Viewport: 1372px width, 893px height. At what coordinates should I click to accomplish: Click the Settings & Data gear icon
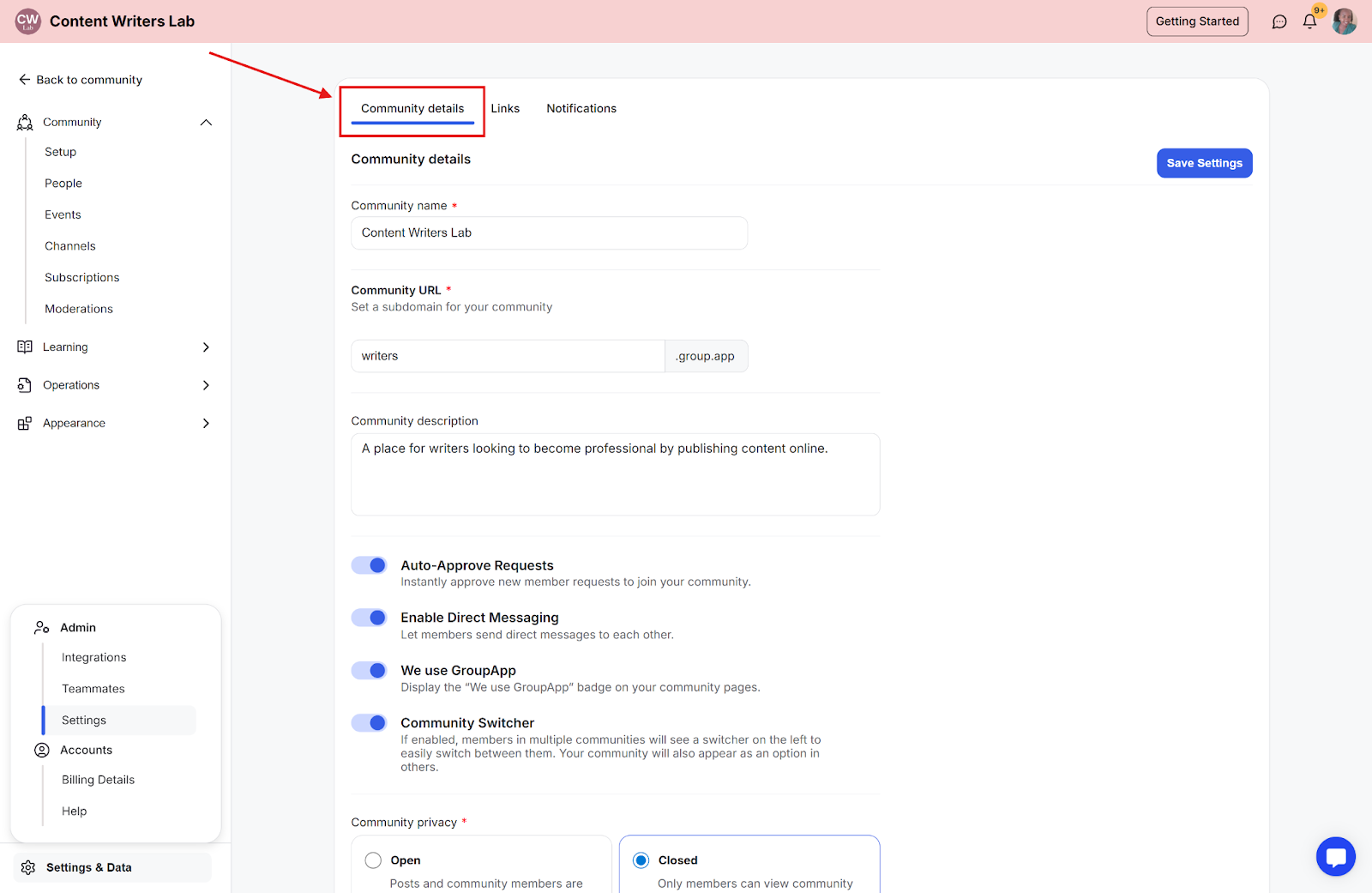coord(28,867)
